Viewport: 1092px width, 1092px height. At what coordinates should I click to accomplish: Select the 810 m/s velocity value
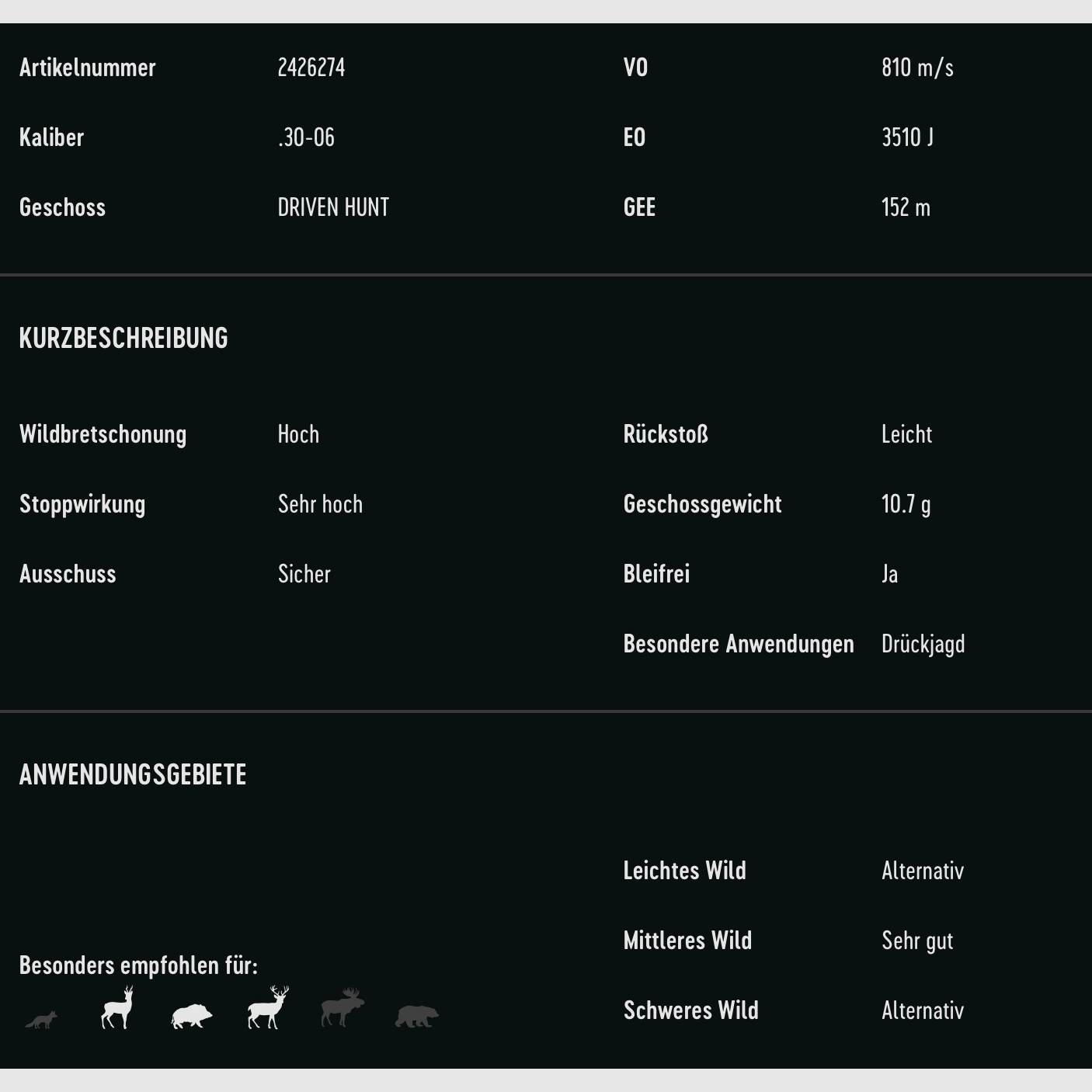click(917, 68)
